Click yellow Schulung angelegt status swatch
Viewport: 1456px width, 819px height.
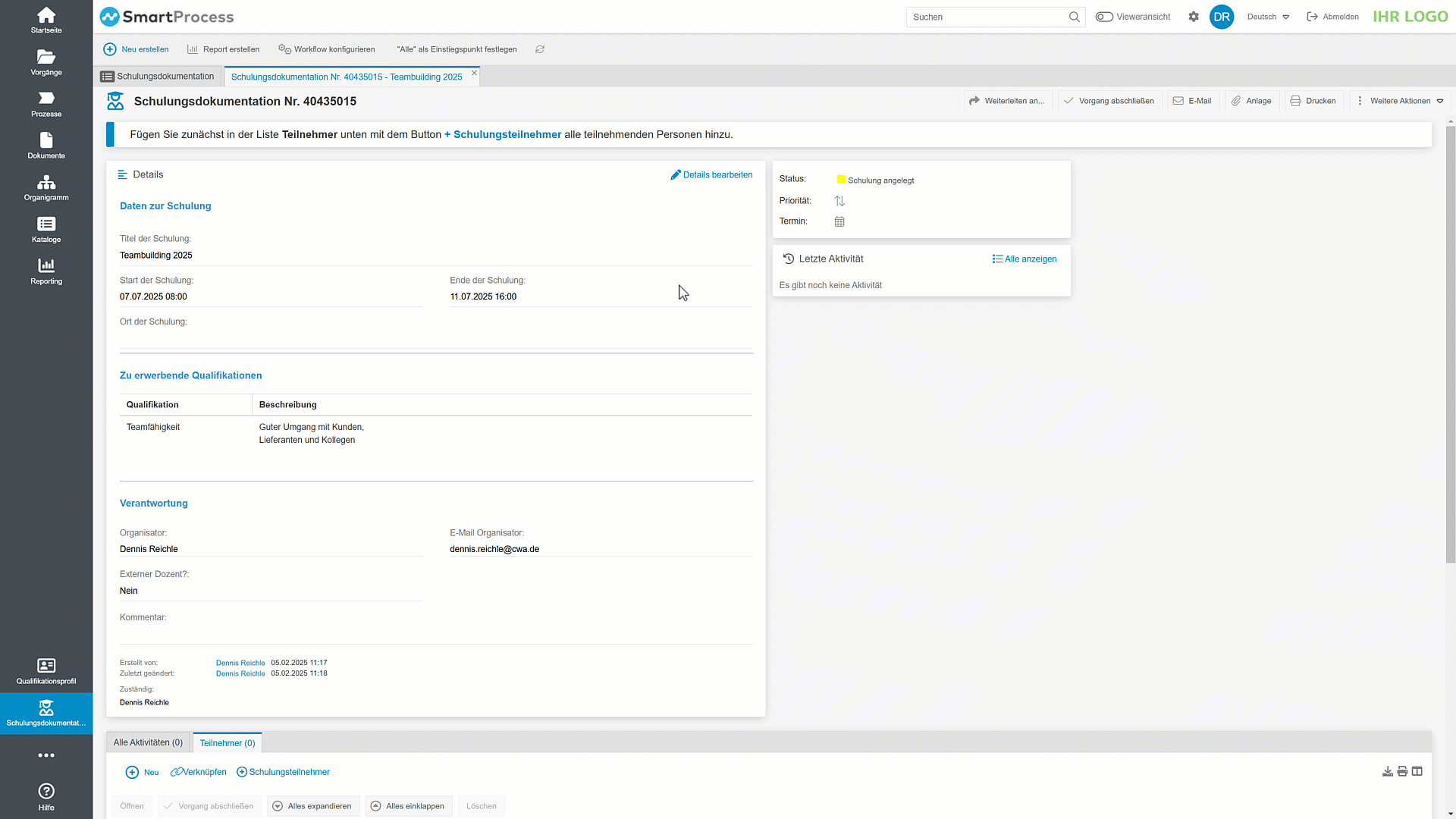tap(841, 180)
